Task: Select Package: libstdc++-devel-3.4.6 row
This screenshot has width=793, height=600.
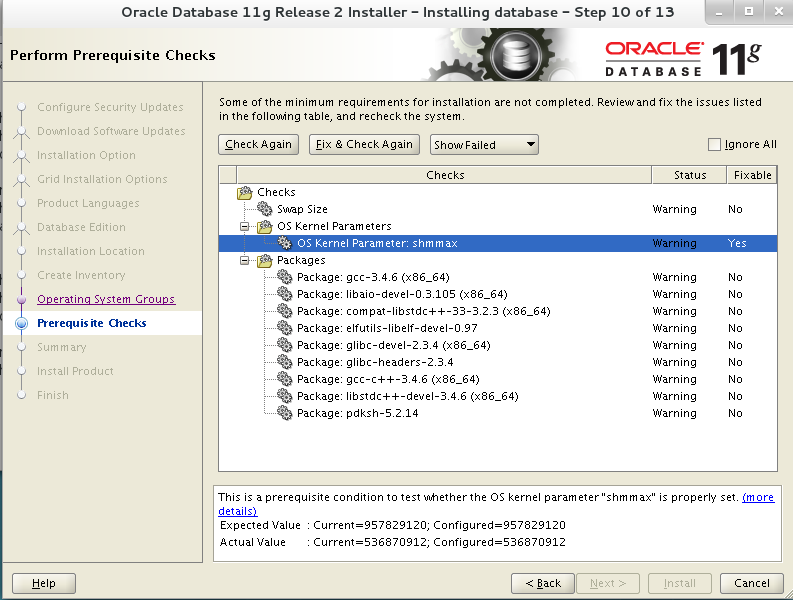Action: (498, 396)
